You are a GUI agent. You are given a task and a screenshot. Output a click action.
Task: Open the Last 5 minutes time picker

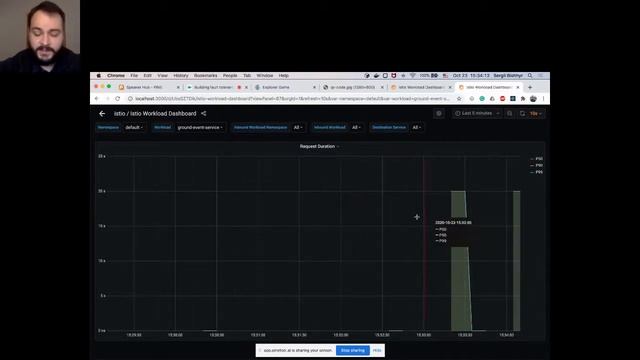[x=476, y=113]
